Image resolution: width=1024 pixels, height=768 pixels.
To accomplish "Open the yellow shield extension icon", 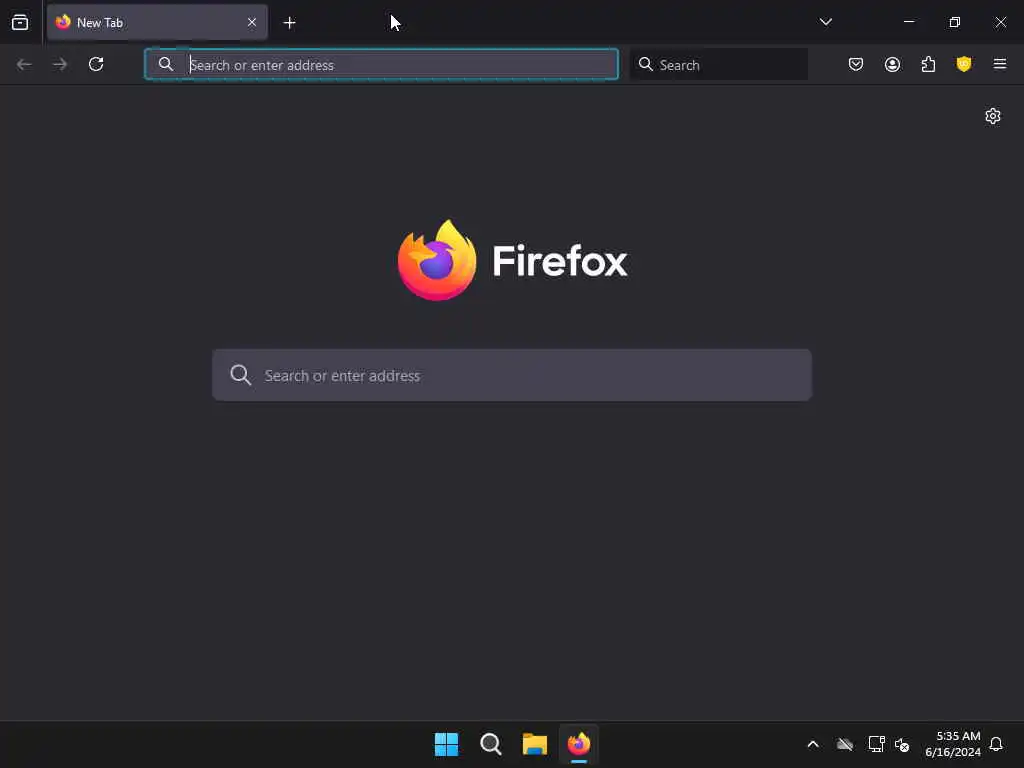I will click(x=964, y=64).
